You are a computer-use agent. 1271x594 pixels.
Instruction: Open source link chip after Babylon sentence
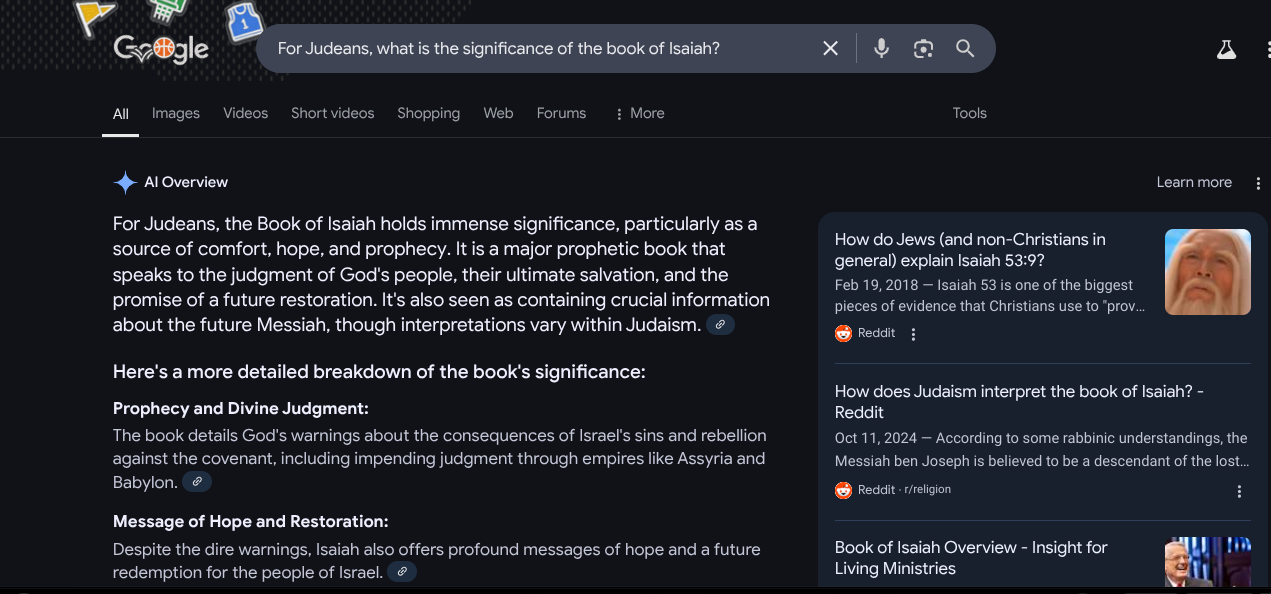pos(197,482)
